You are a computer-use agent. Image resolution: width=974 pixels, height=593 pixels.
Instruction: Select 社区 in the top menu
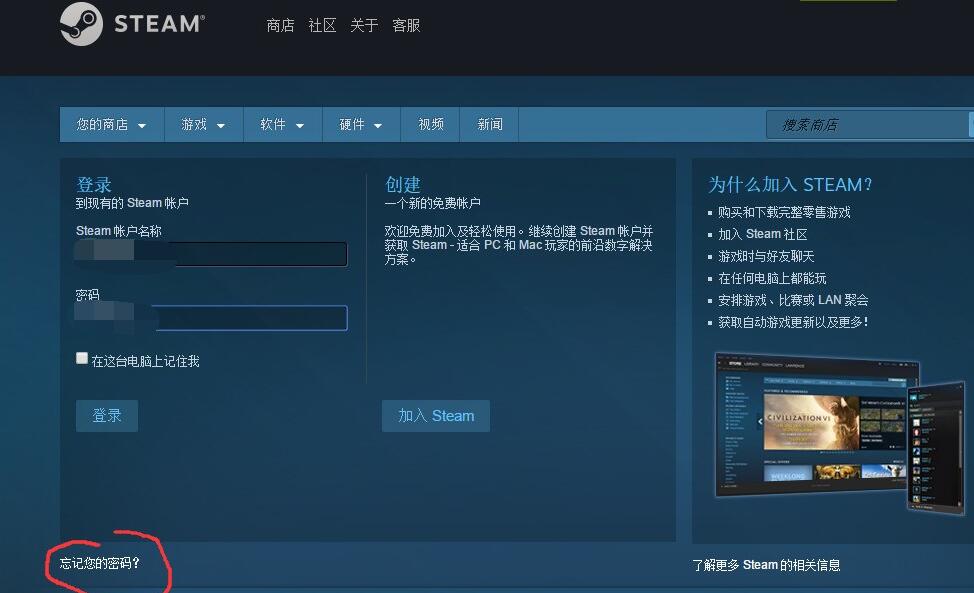[x=321, y=25]
